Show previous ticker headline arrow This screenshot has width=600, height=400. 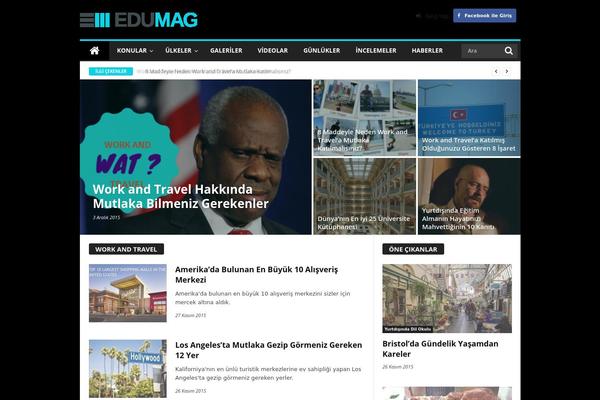[496, 71]
